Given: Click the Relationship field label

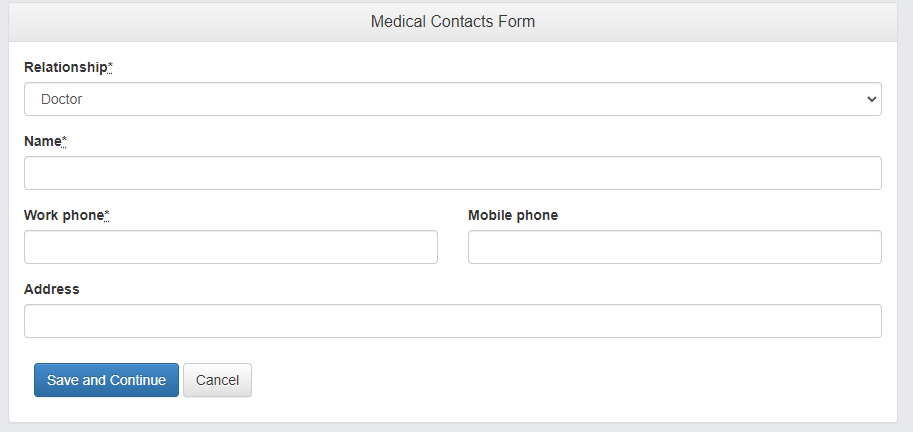Looking at the screenshot, I should (x=64, y=67).
